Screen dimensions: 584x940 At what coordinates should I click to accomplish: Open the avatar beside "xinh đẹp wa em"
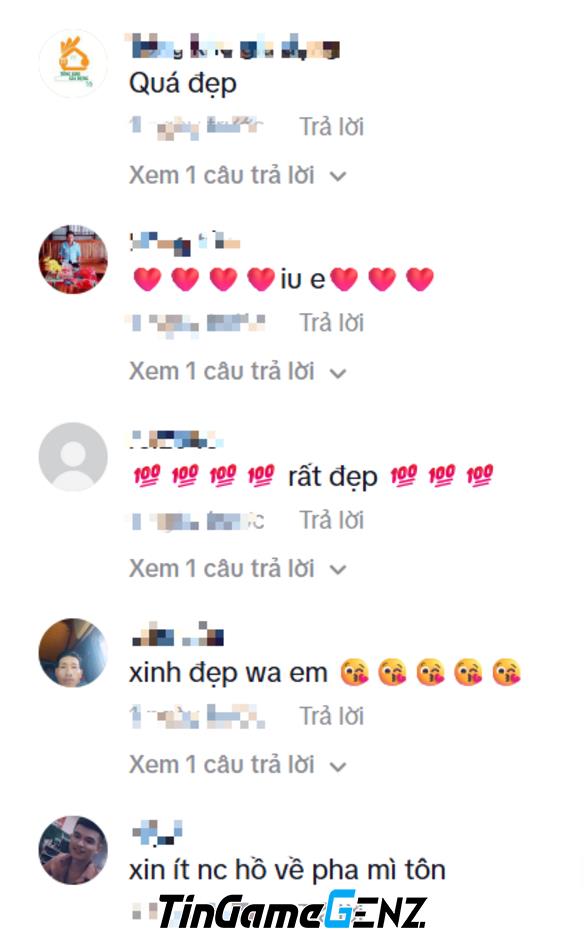73,653
